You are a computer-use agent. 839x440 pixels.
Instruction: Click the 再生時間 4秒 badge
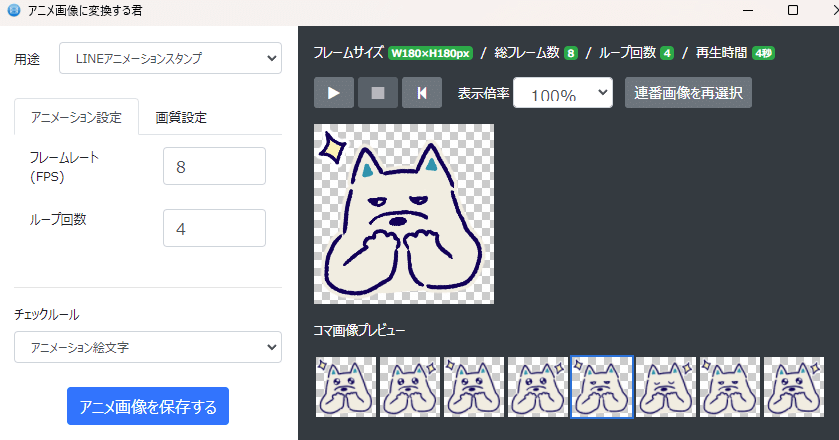(764, 53)
